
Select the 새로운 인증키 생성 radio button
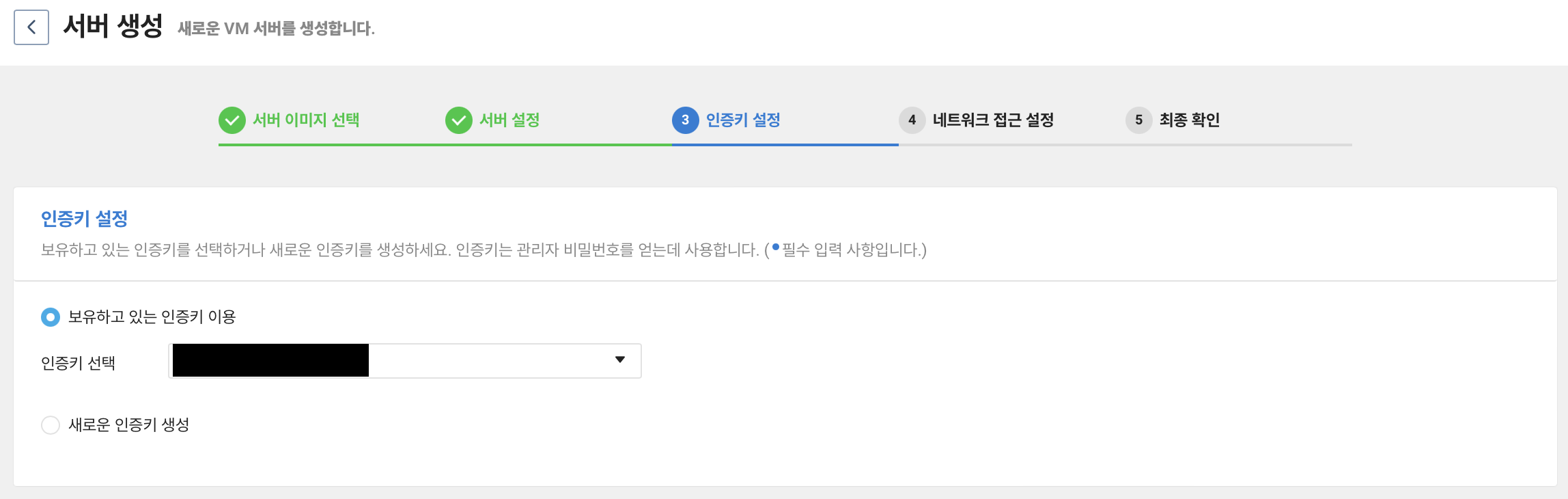pyautogui.click(x=49, y=425)
